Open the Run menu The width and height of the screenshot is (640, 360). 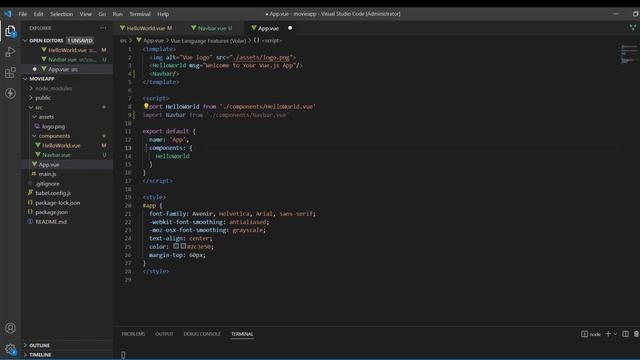pos(118,14)
